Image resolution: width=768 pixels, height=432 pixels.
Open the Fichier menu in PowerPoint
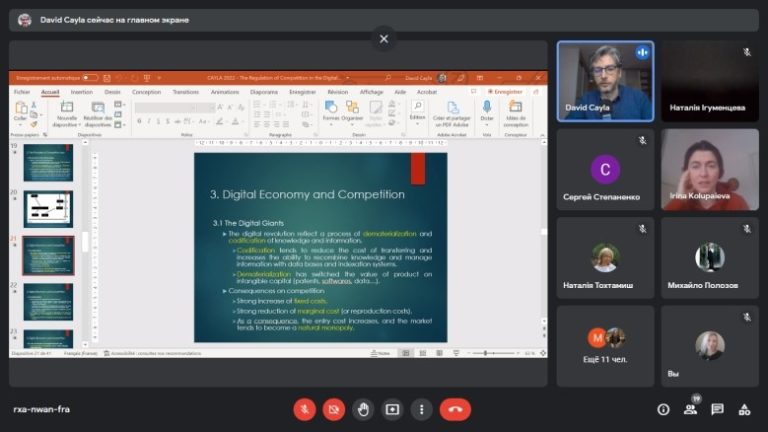point(22,92)
